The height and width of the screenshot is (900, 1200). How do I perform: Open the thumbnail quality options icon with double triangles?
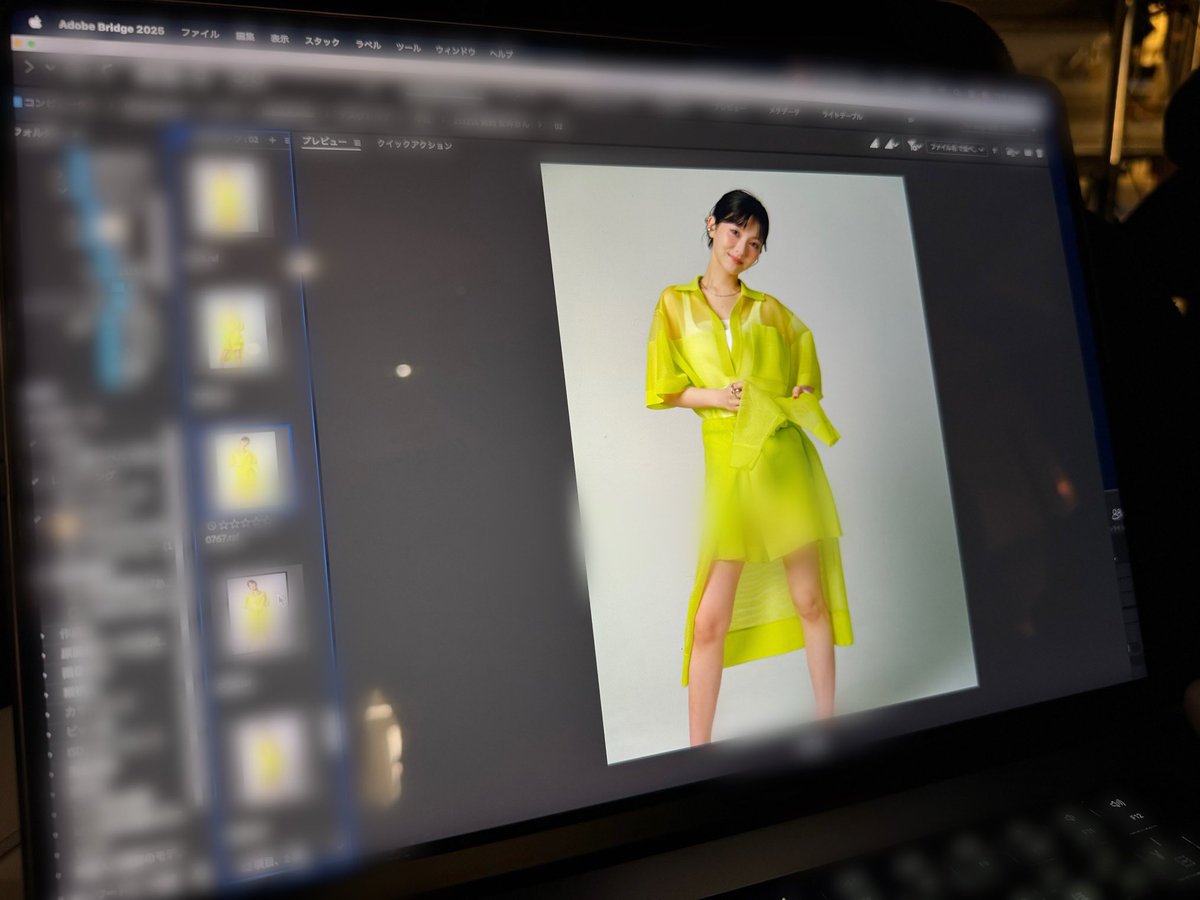pyautogui.click(x=889, y=145)
